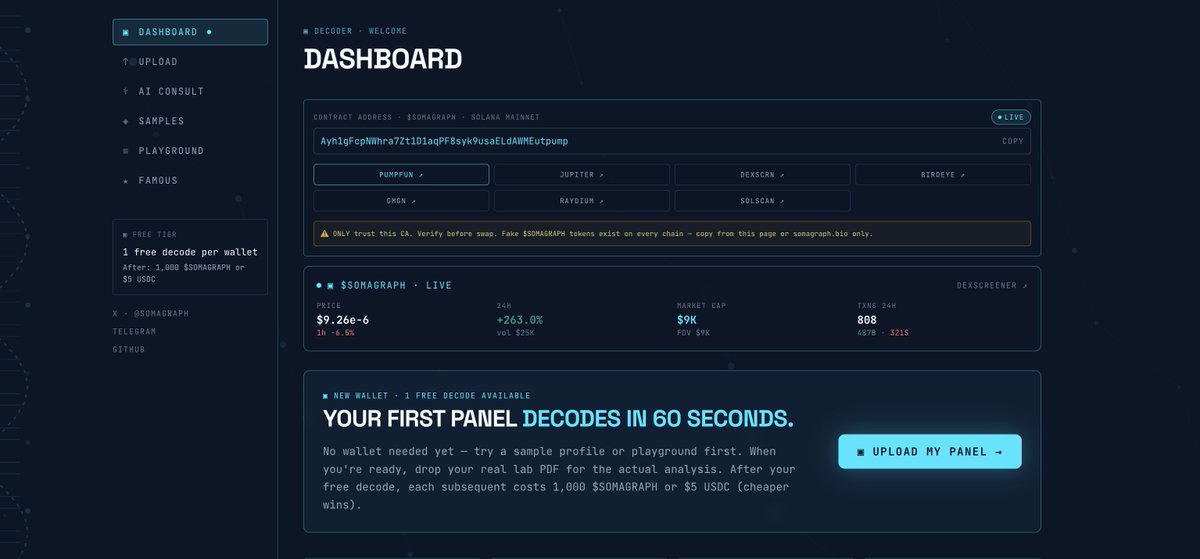1200x559 pixels.
Task: Click the 'FDV $9K' text
Action: (x=693, y=333)
